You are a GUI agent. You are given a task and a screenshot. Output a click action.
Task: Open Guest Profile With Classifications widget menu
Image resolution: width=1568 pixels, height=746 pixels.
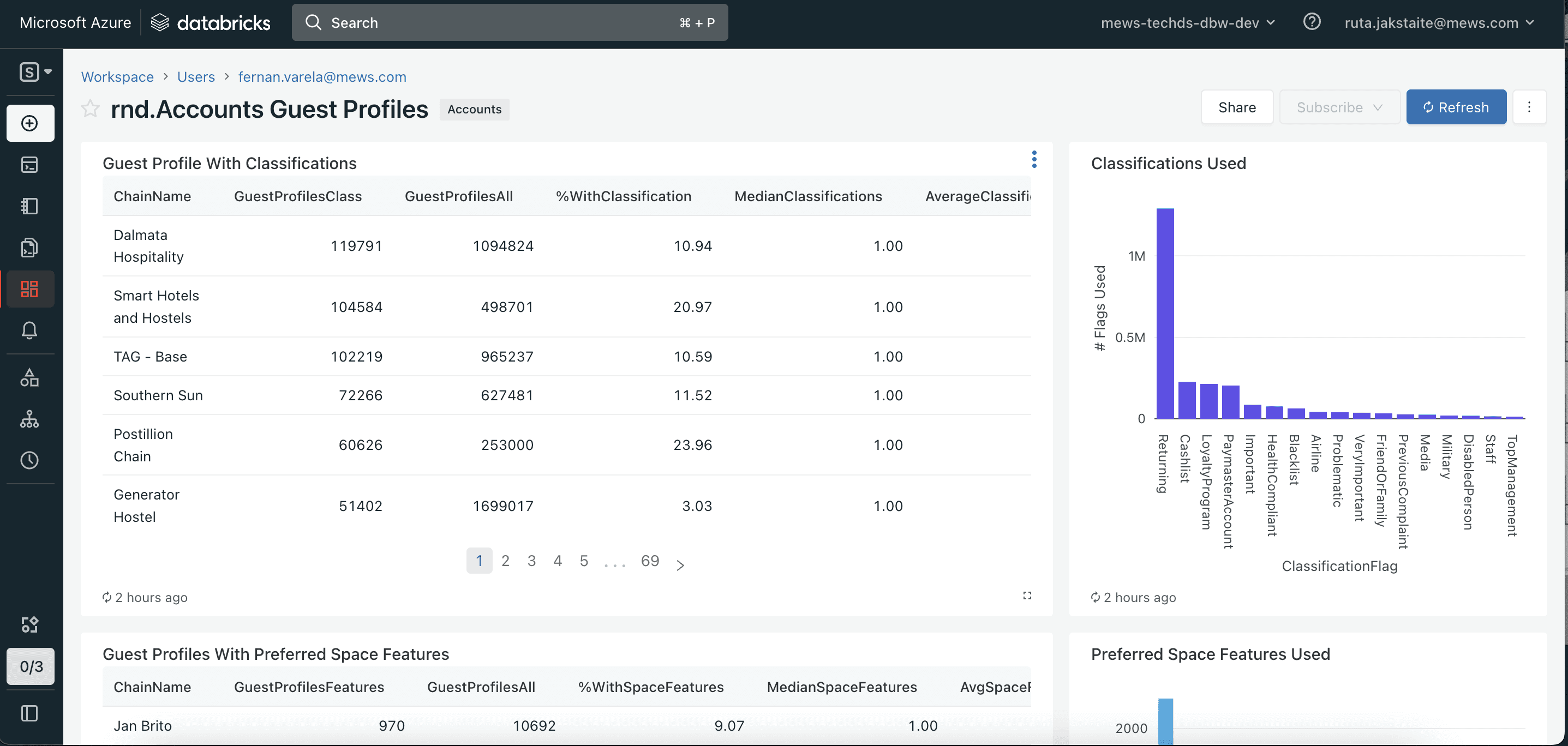pyautogui.click(x=1034, y=159)
